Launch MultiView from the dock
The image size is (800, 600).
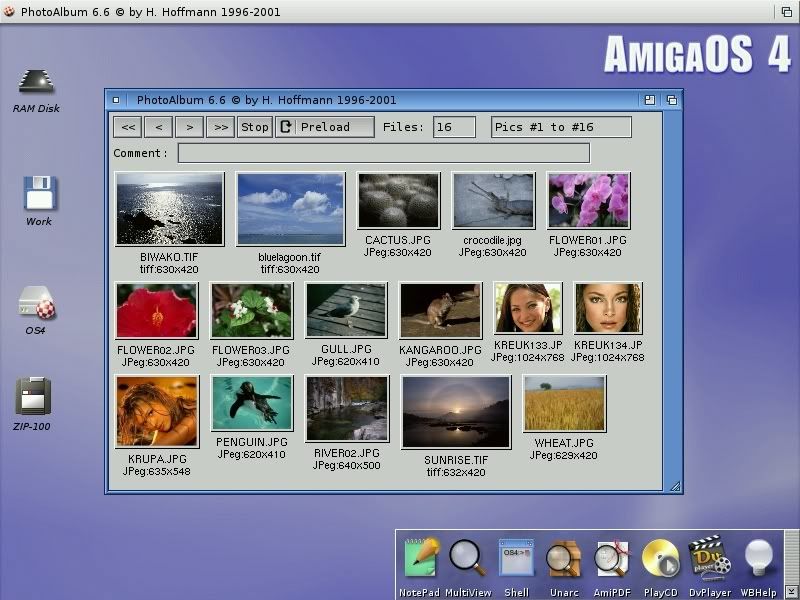[467, 559]
